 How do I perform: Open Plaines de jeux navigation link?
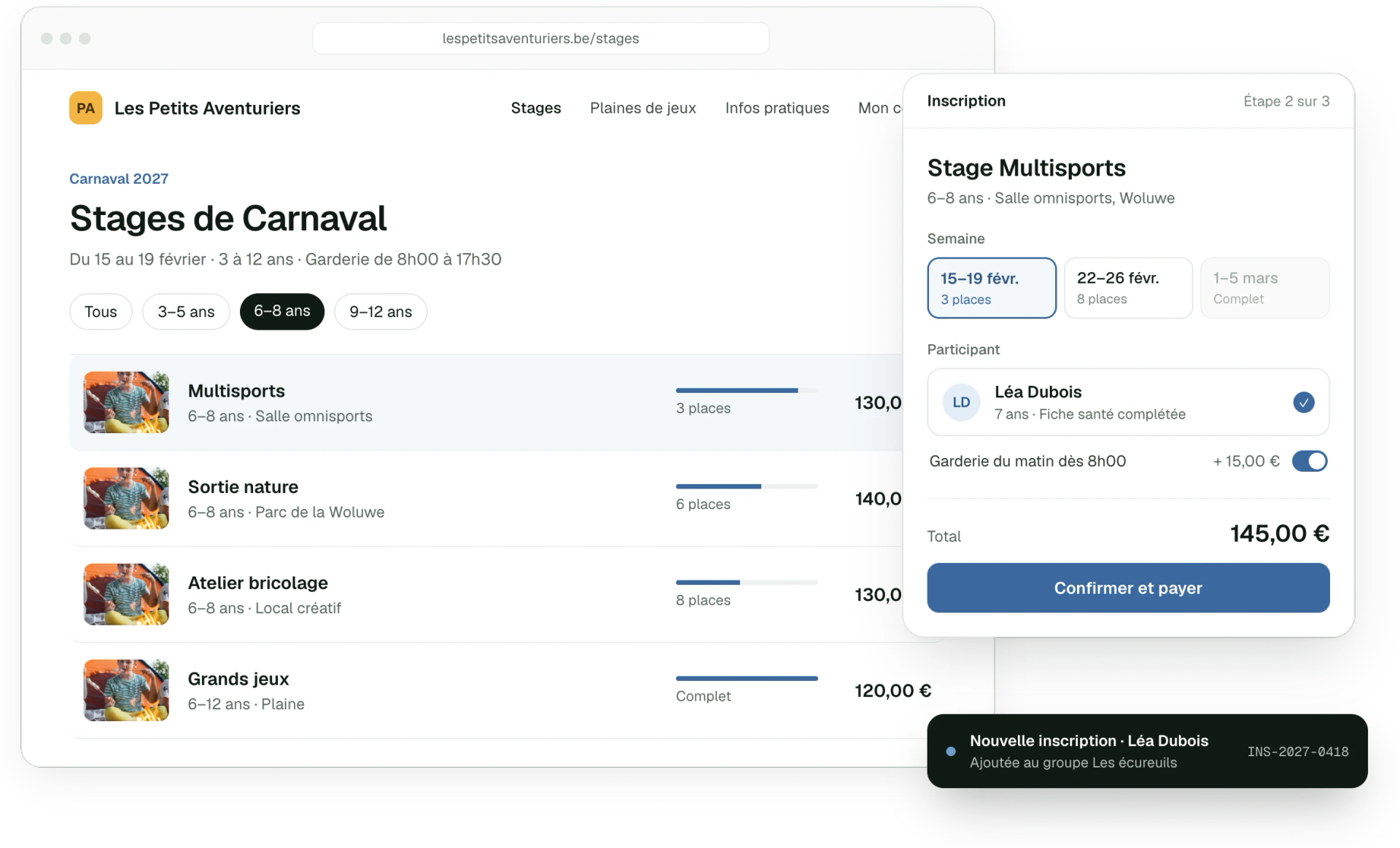coord(643,108)
